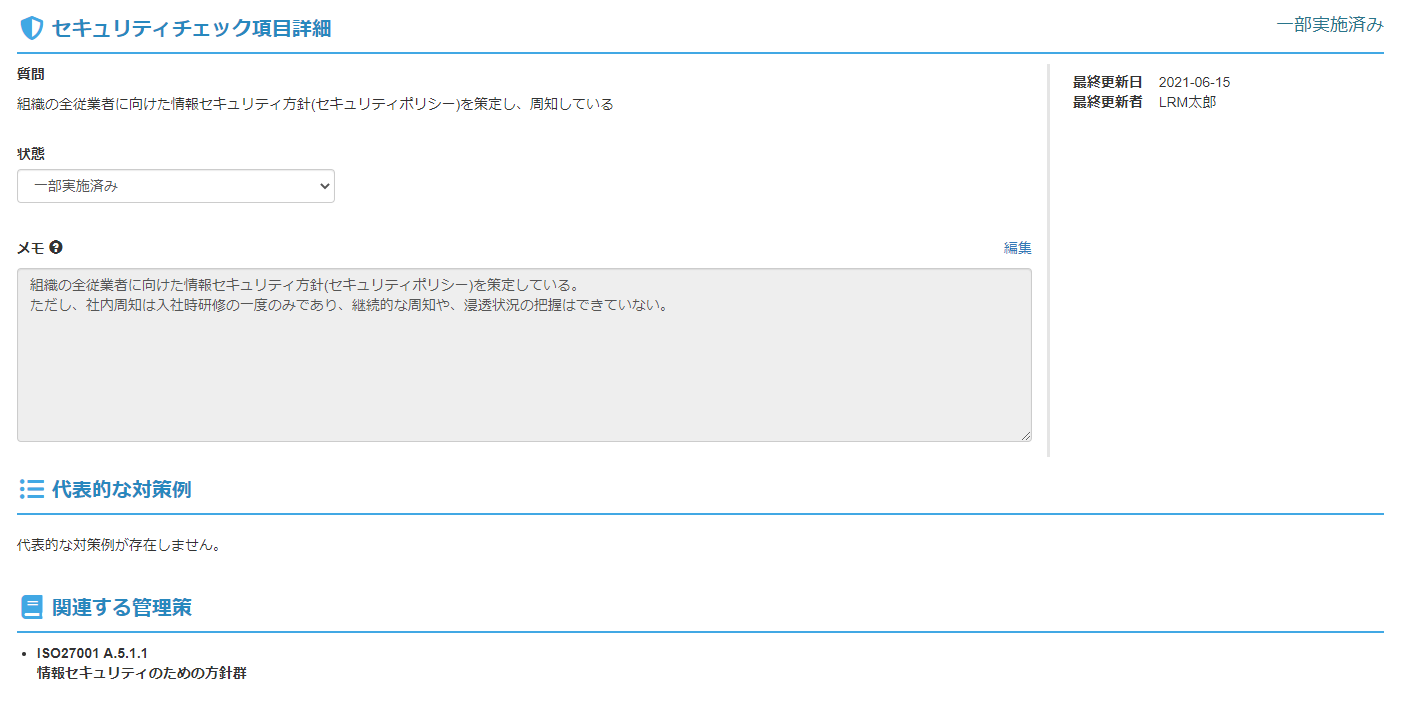Viewport: 1402px width, 718px height.
Task: Click the help question-mark icon next to メモ
Action: coord(56,247)
